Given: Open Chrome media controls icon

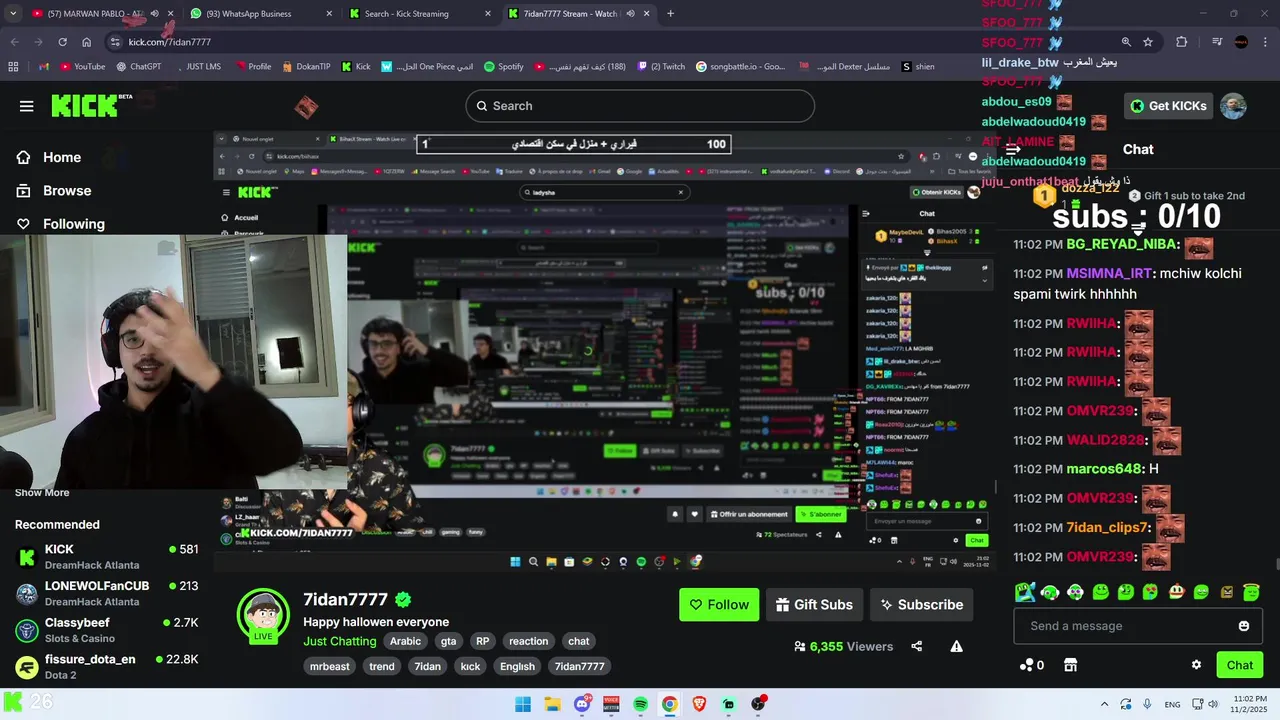Looking at the screenshot, I should click(1216, 42).
